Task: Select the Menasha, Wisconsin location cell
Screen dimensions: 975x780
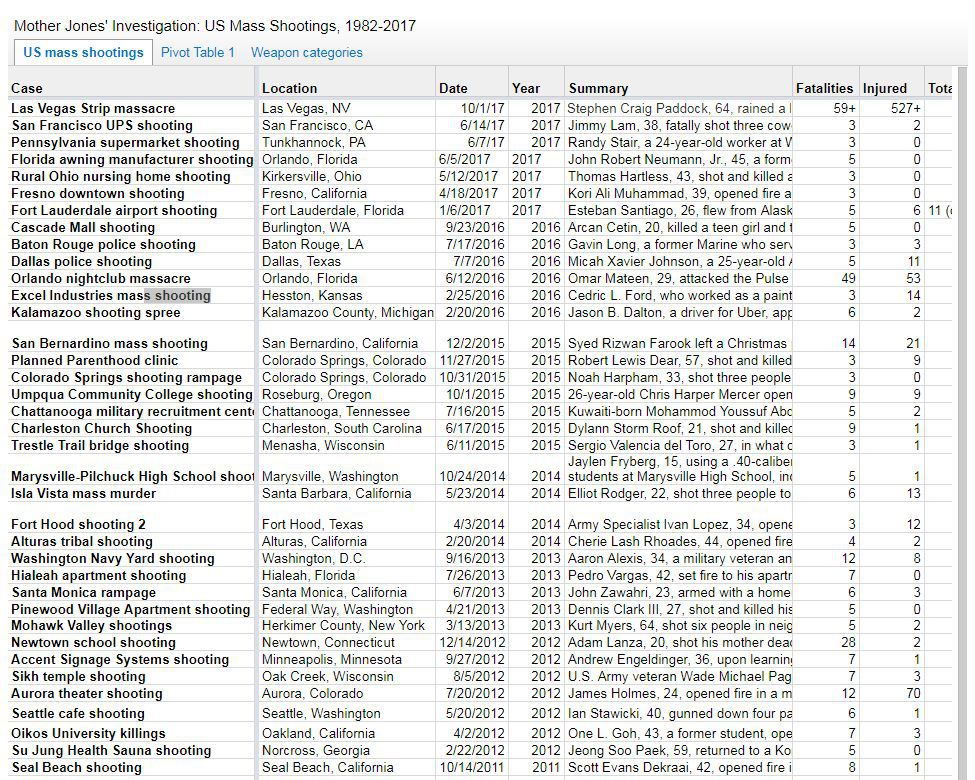Action: [347, 445]
